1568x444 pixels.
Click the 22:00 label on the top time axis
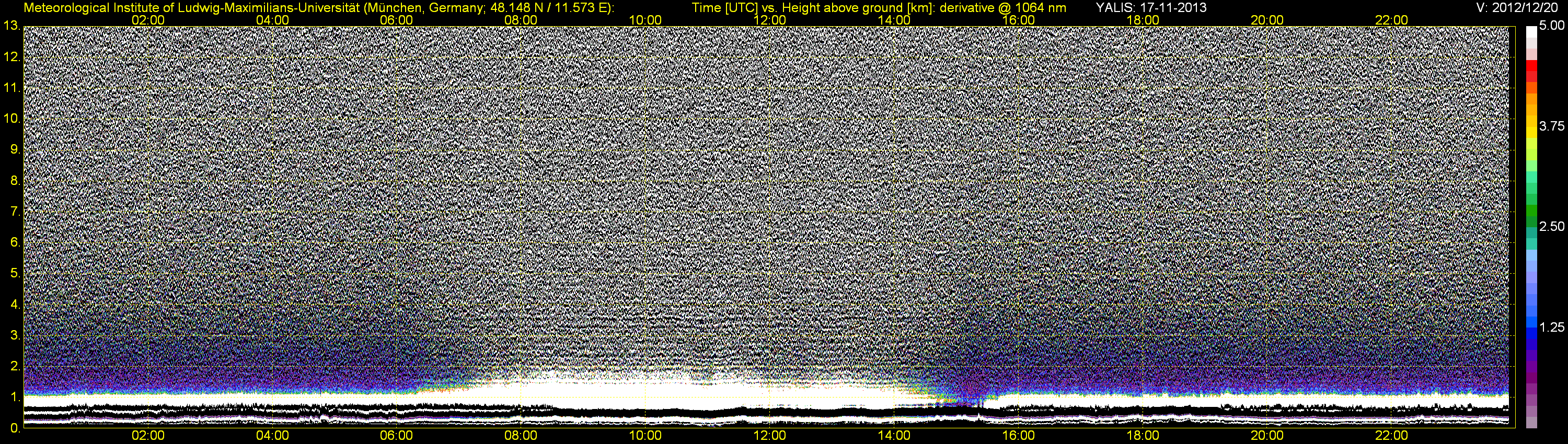[1391, 20]
